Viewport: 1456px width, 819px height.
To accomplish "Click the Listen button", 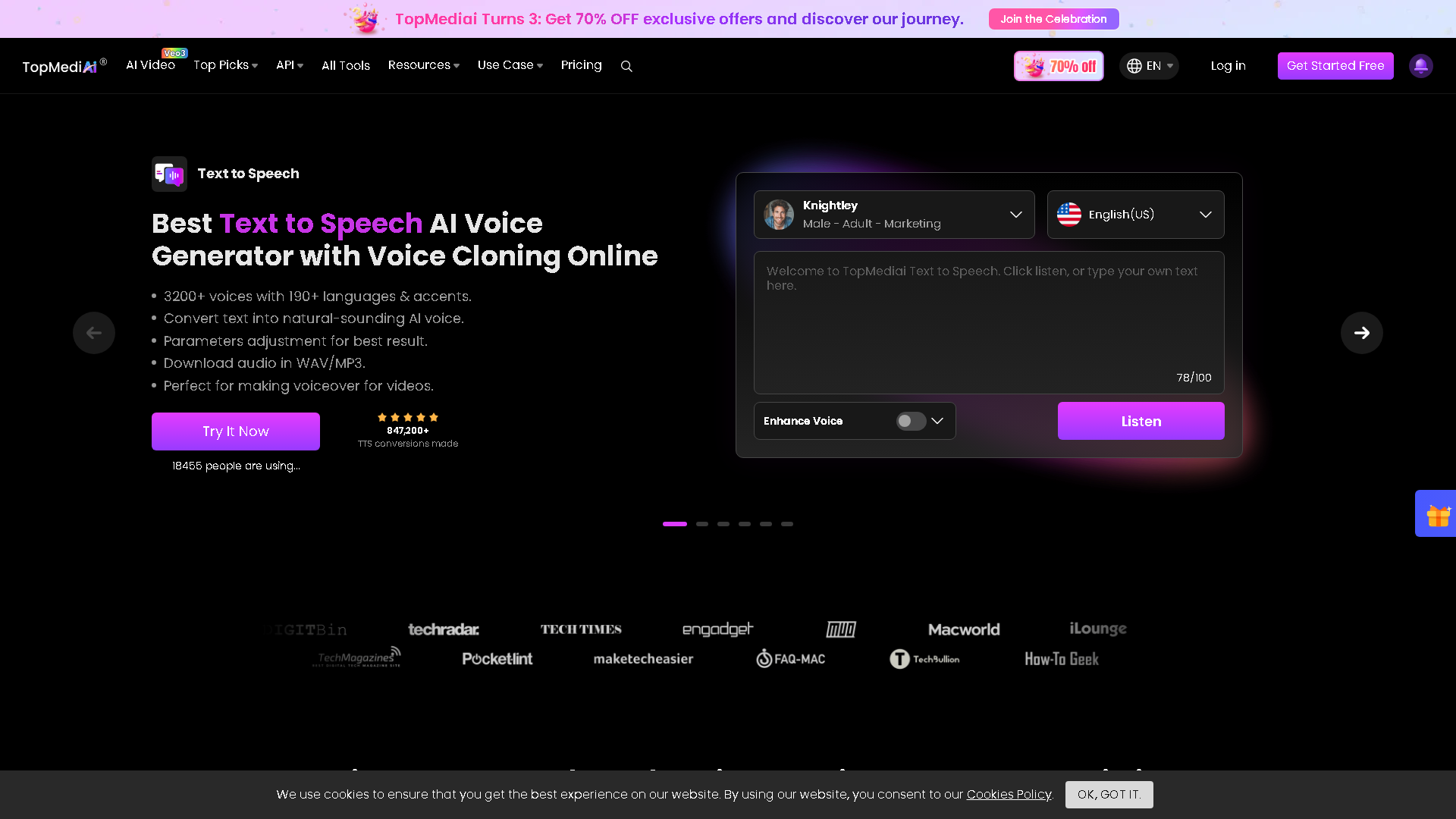I will point(1141,421).
